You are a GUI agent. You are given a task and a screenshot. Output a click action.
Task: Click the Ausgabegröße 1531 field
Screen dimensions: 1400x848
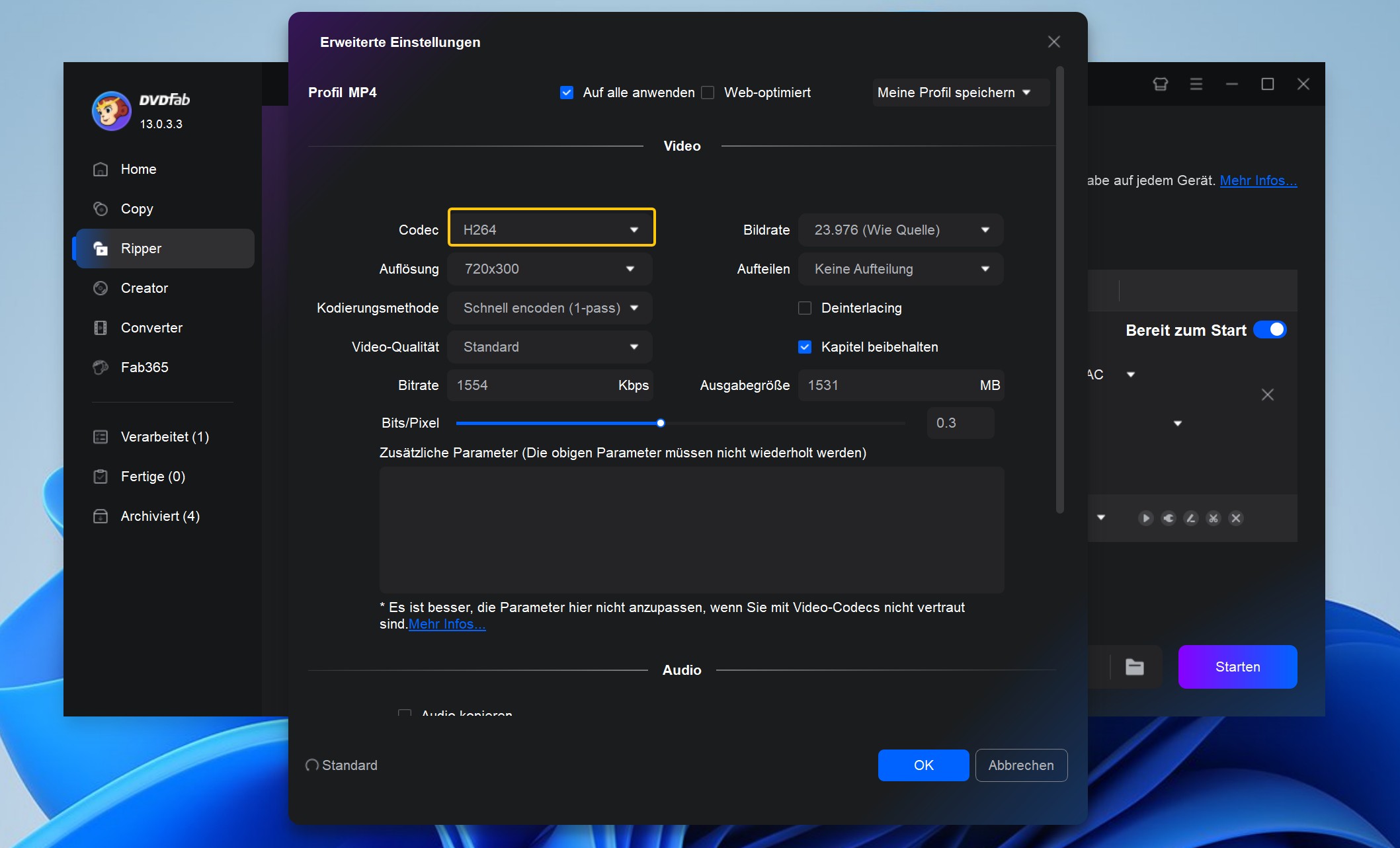coord(901,385)
